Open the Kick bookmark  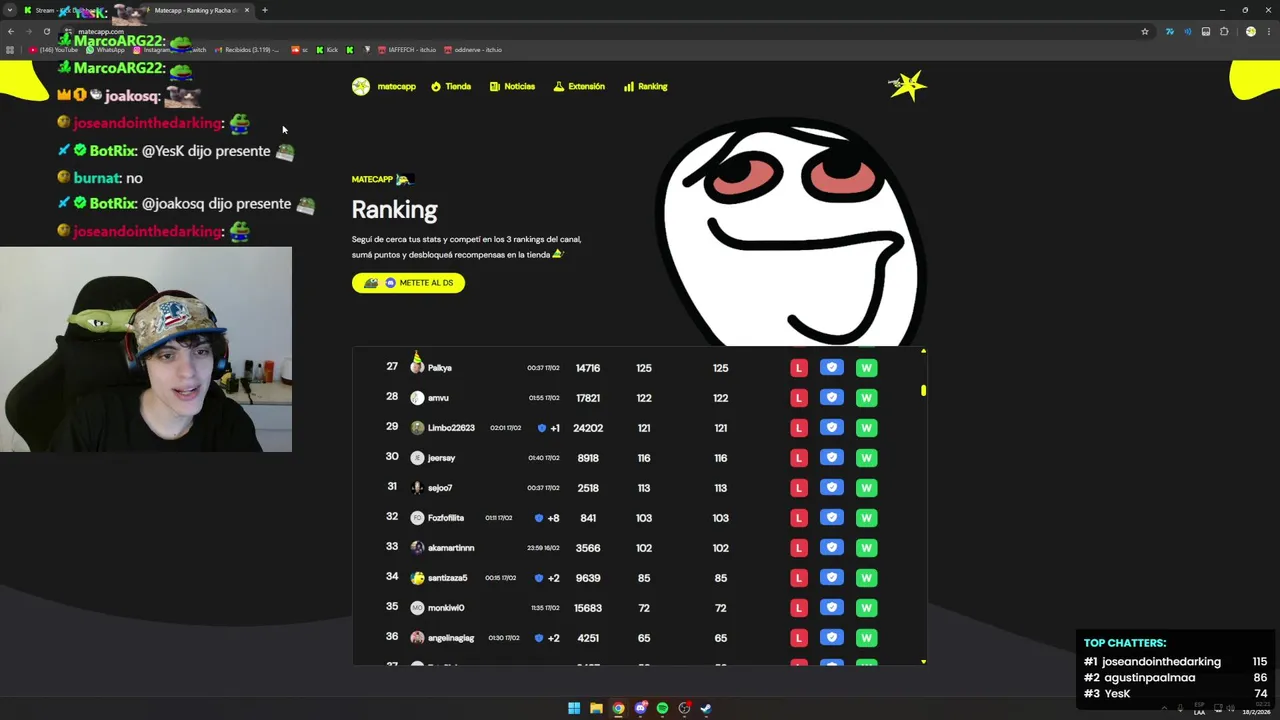click(x=327, y=49)
